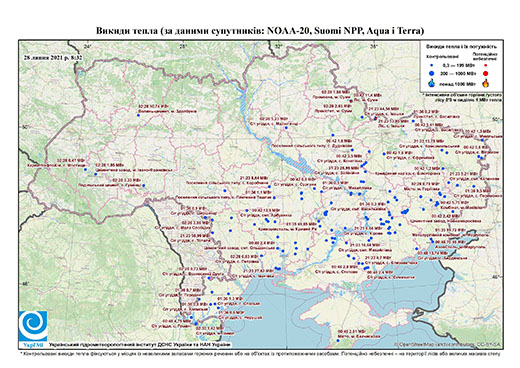Screen dimensions: 520x368
Task: Click the large blue circle in legend
Action: (x=432, y=73)
